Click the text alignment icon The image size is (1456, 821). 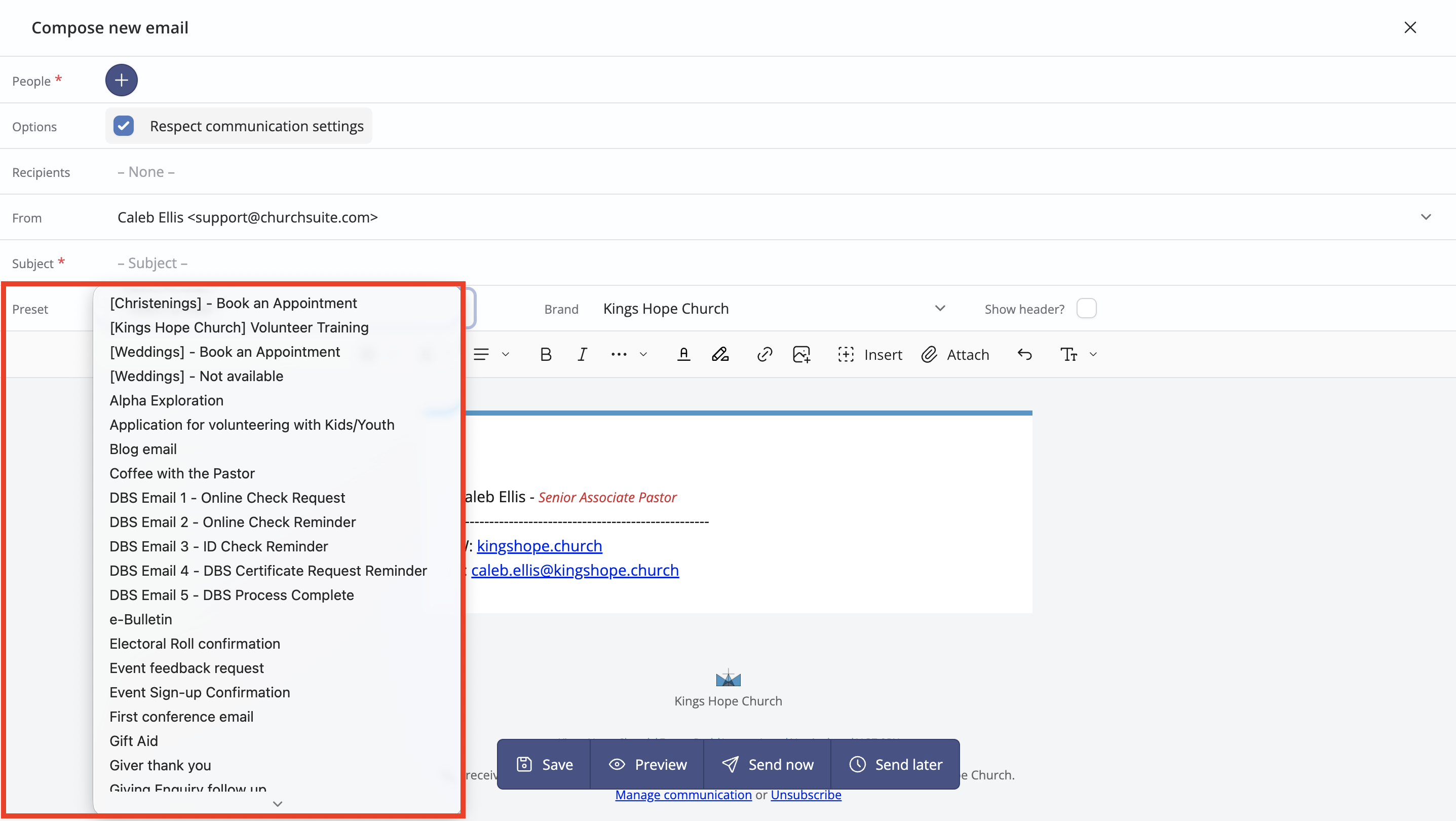(x=481, y=355)
